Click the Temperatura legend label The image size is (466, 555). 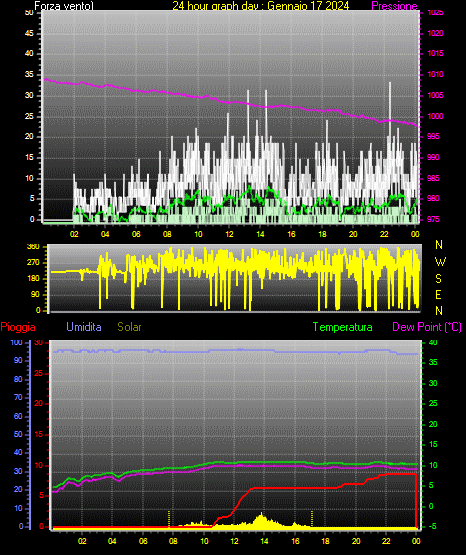(343, 327)
